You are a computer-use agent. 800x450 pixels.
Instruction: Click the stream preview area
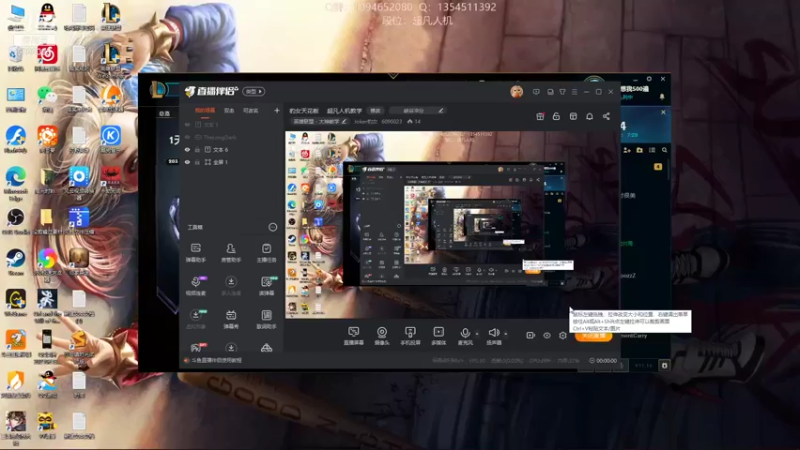[453, 225]
